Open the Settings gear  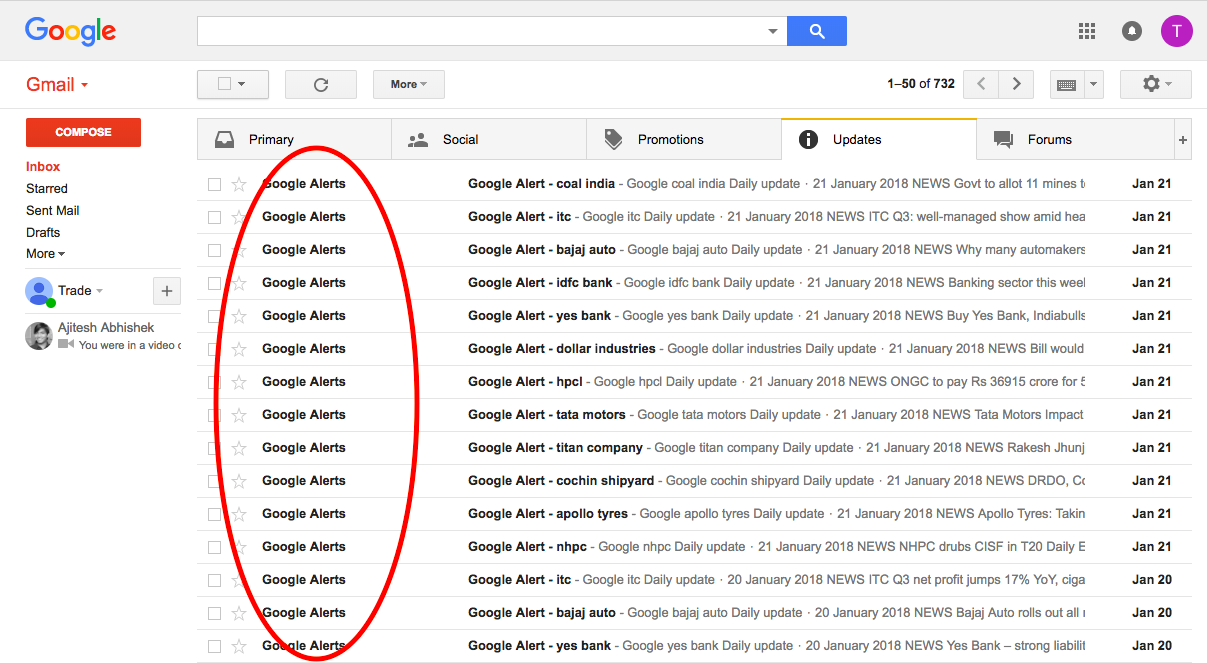(x=1149, y=84)
